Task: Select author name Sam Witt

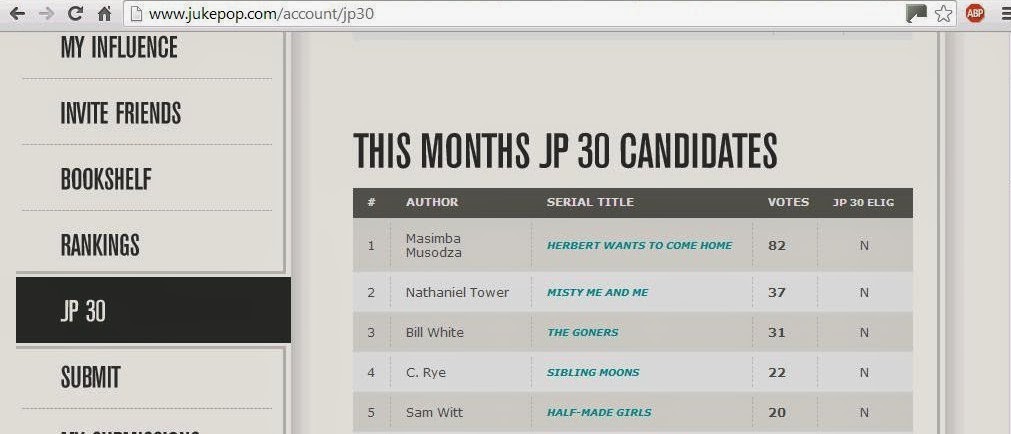Action: click(x=434, y=412)
